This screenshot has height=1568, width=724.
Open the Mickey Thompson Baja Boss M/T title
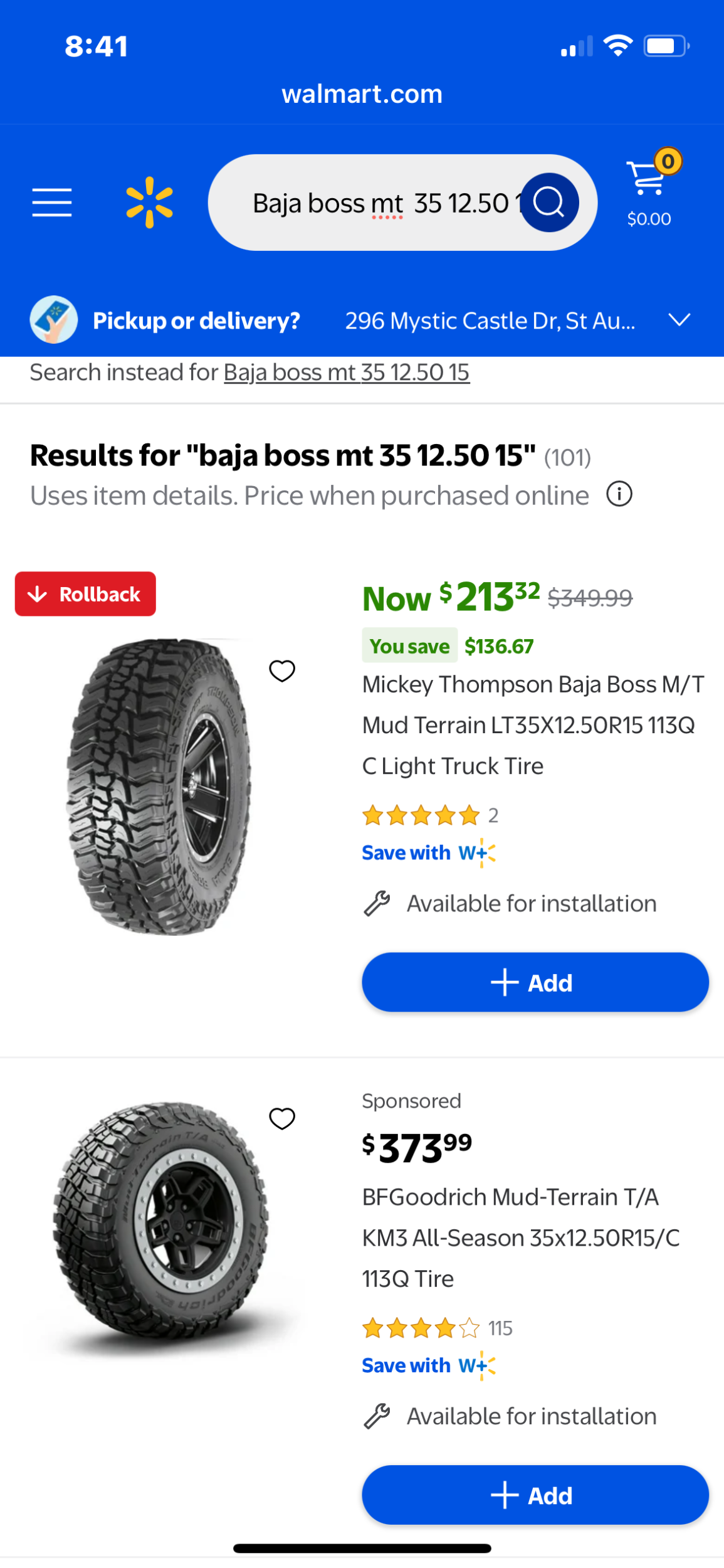(x=533, y=725)
